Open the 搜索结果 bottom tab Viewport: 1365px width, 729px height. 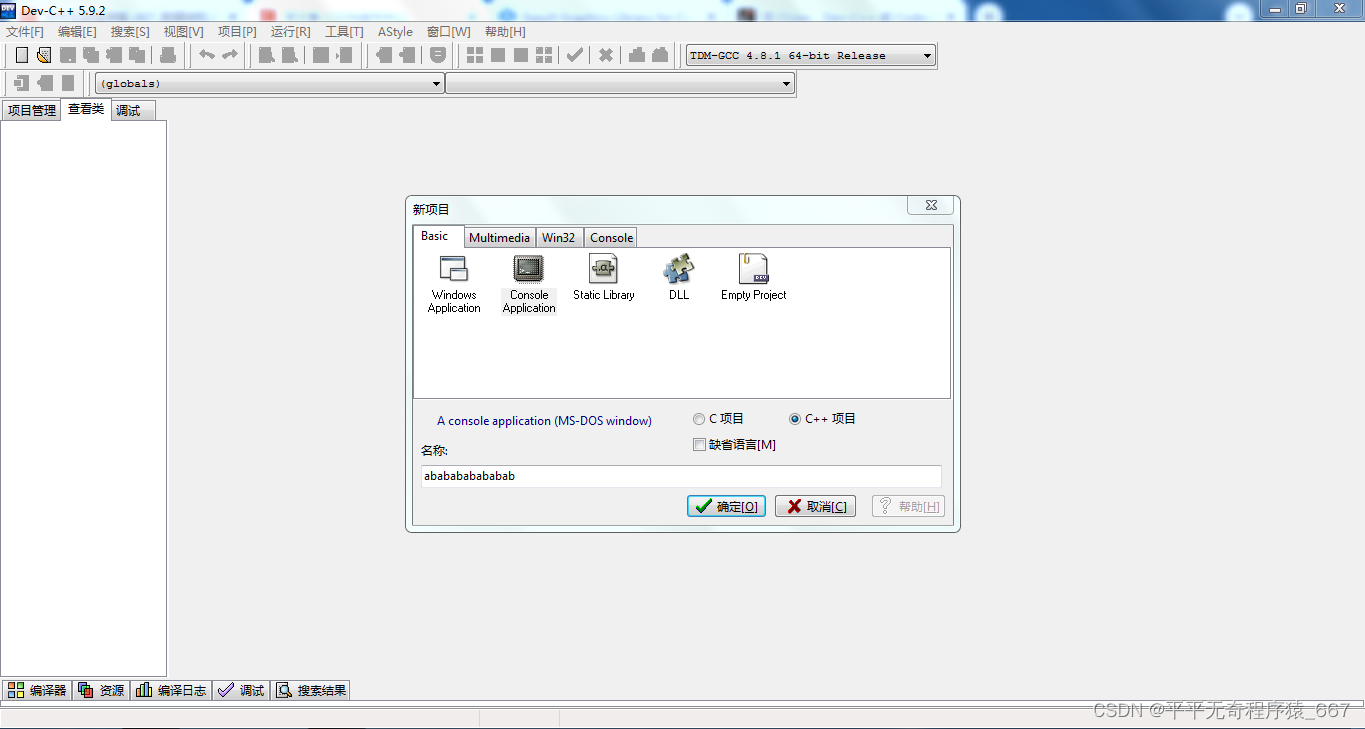pyautogui.click(x=311, y=690)
